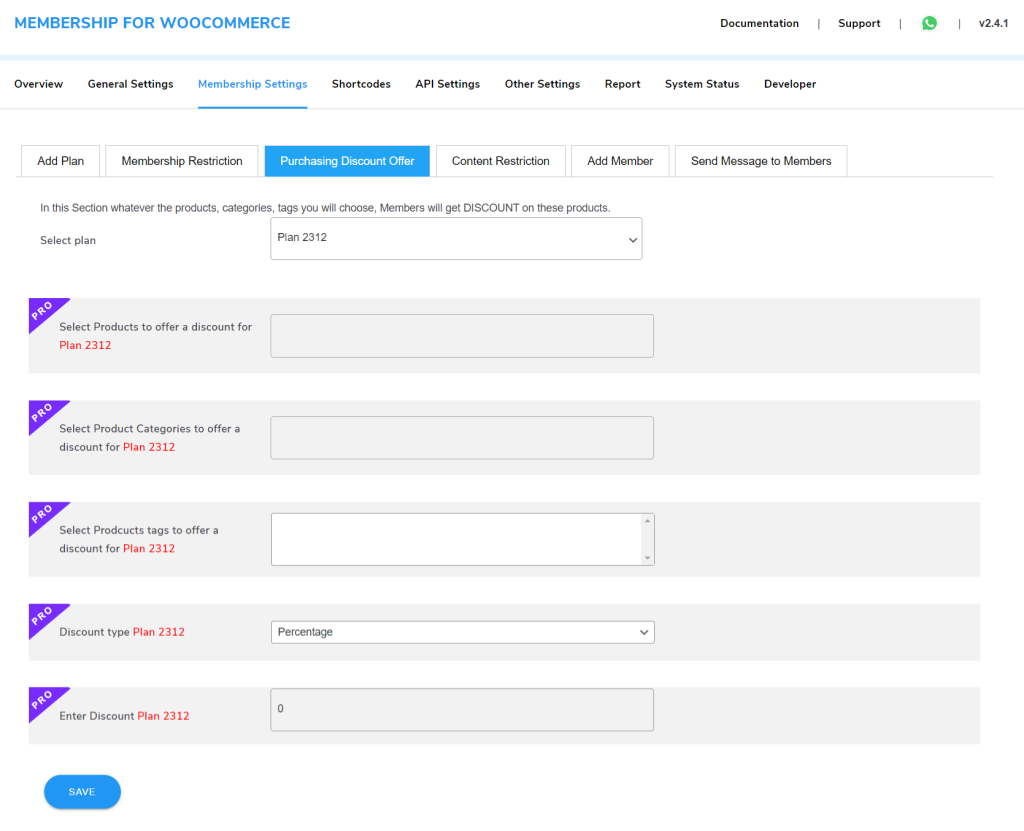Click the Product Categories input field
Image resolution: width=1024 pixels, height=831 pixels.
(x=462, y=438)
